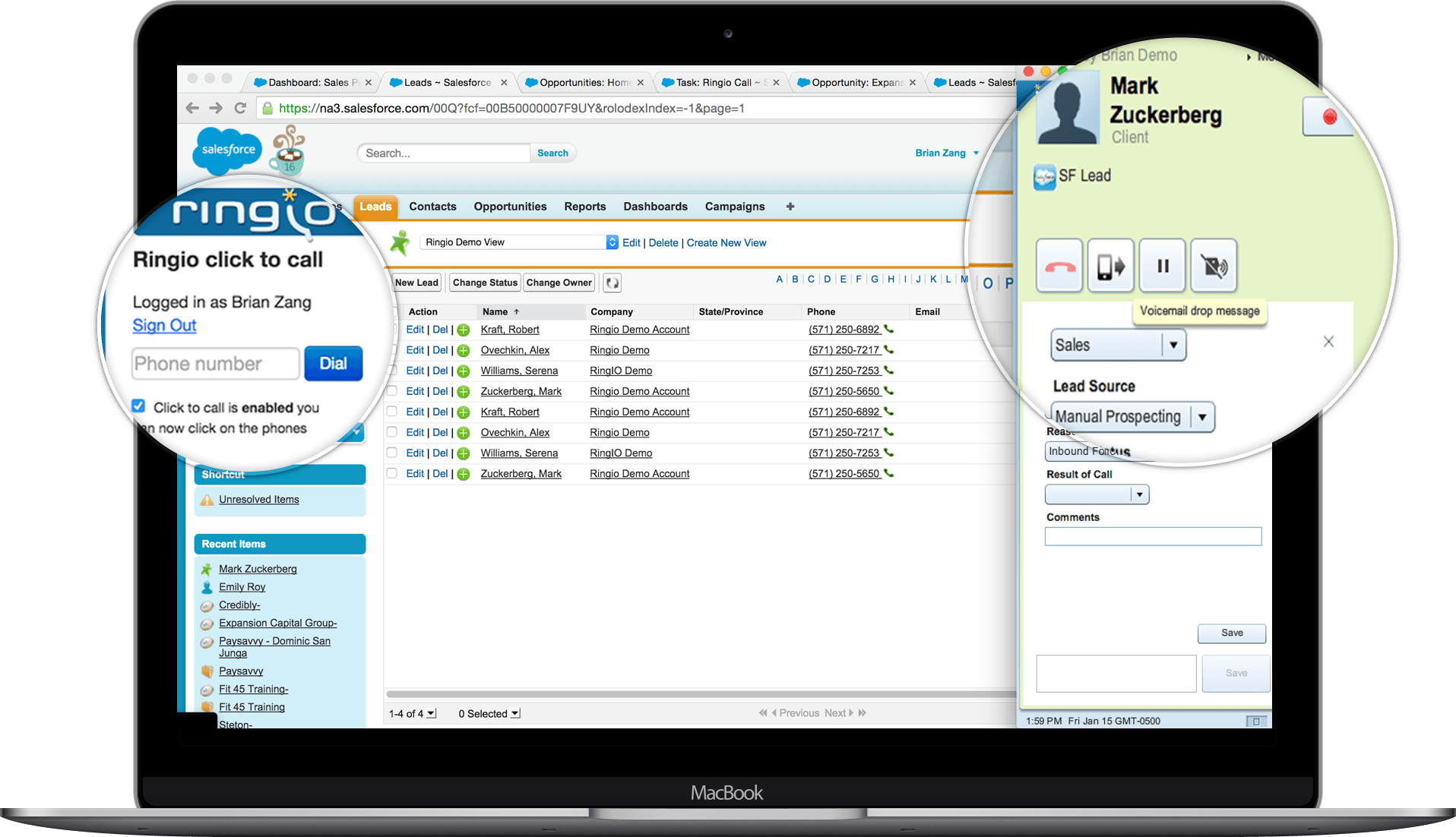Screen dimensions: 1456x837
Task: Click the red record call button
Action: tap(1329, 117)
